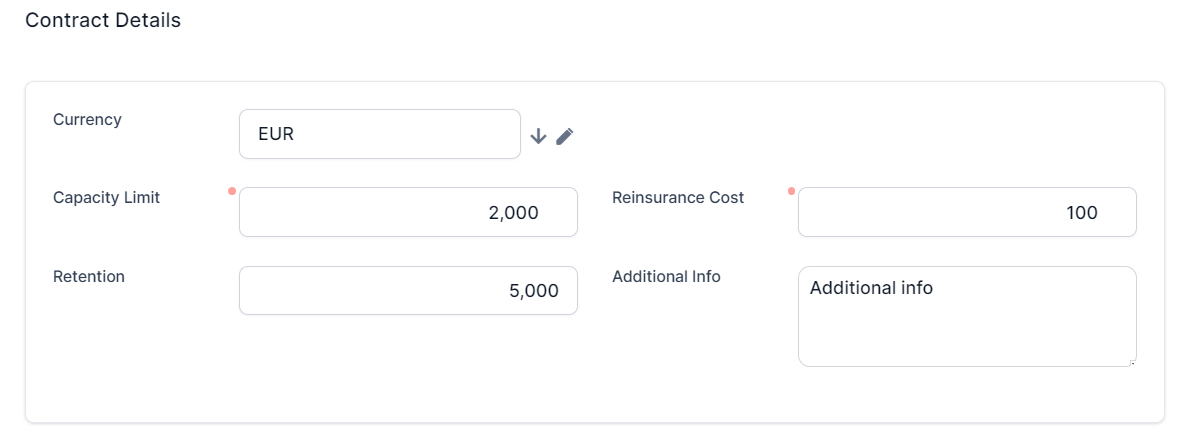This screenshot has width=1181, height=436.
Task: Click the EUR text in Currency
Action: (276, 134)
